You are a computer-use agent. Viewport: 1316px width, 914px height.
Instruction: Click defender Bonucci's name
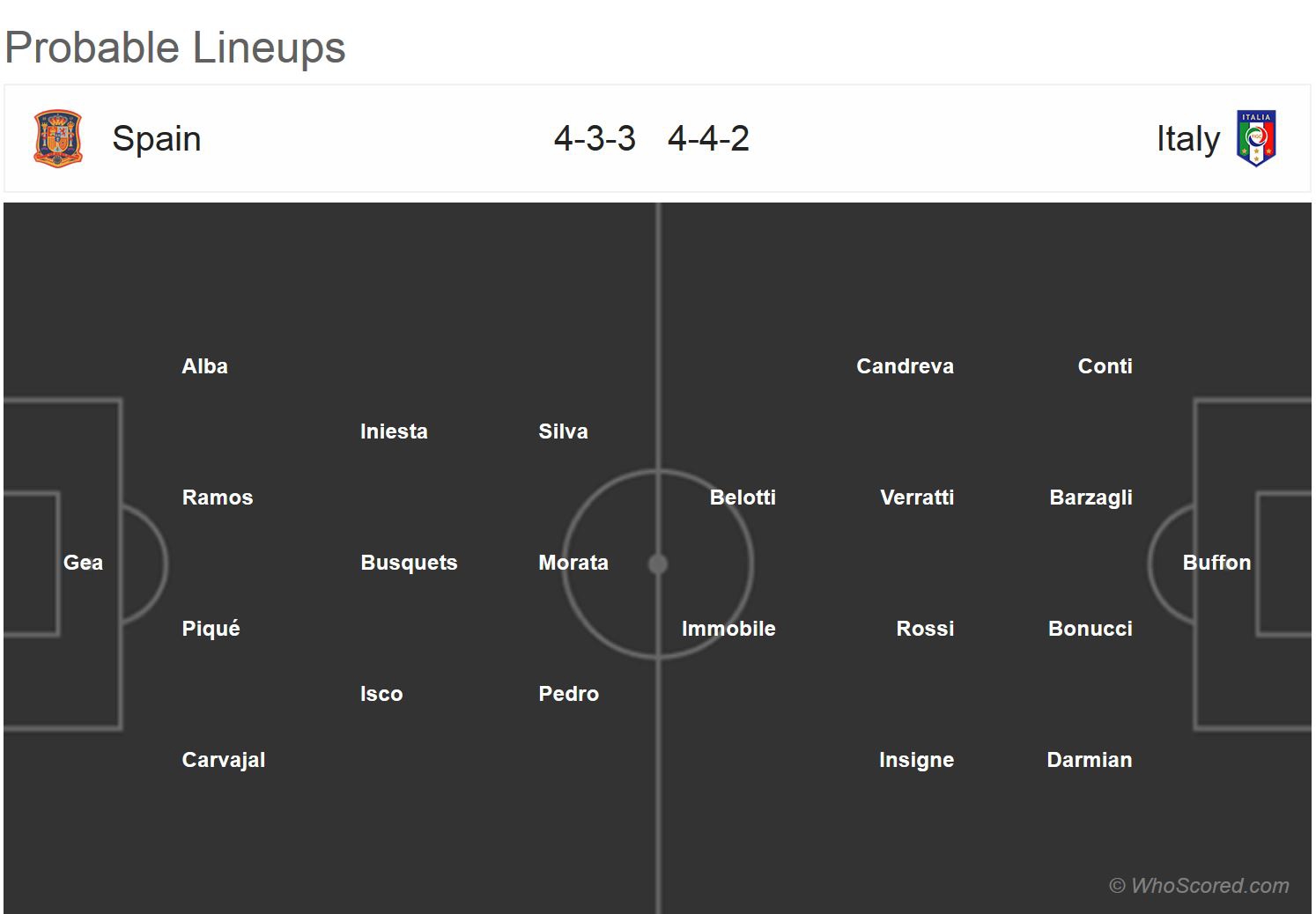[x=1090, y=629]
